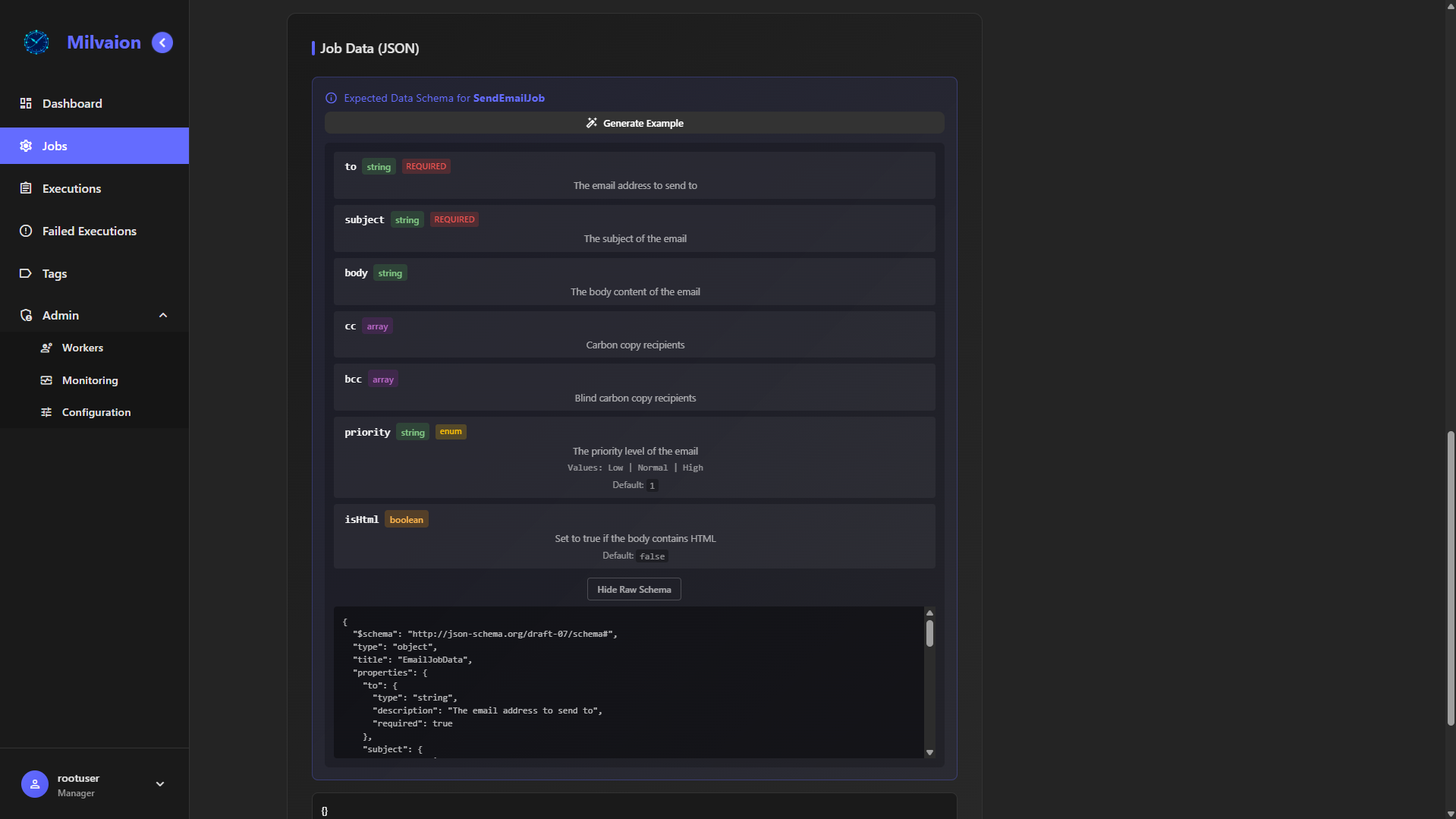Click the Failed Executions alert icon
Image resolution: width=1456 pixels, height=819 pixels.
[26, 231]
